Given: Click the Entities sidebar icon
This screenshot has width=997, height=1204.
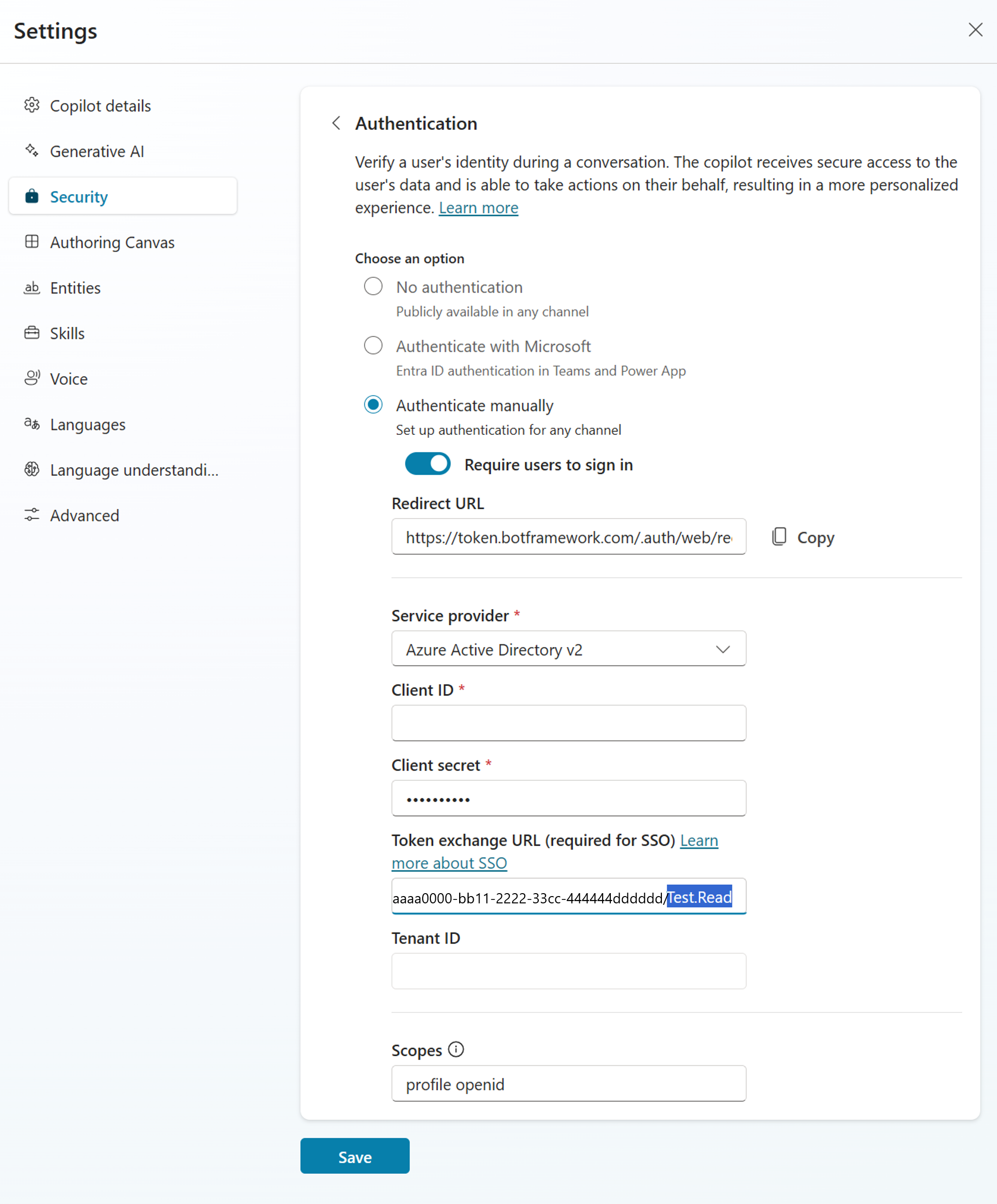Looking at the screenshot, I should [30, 287].
